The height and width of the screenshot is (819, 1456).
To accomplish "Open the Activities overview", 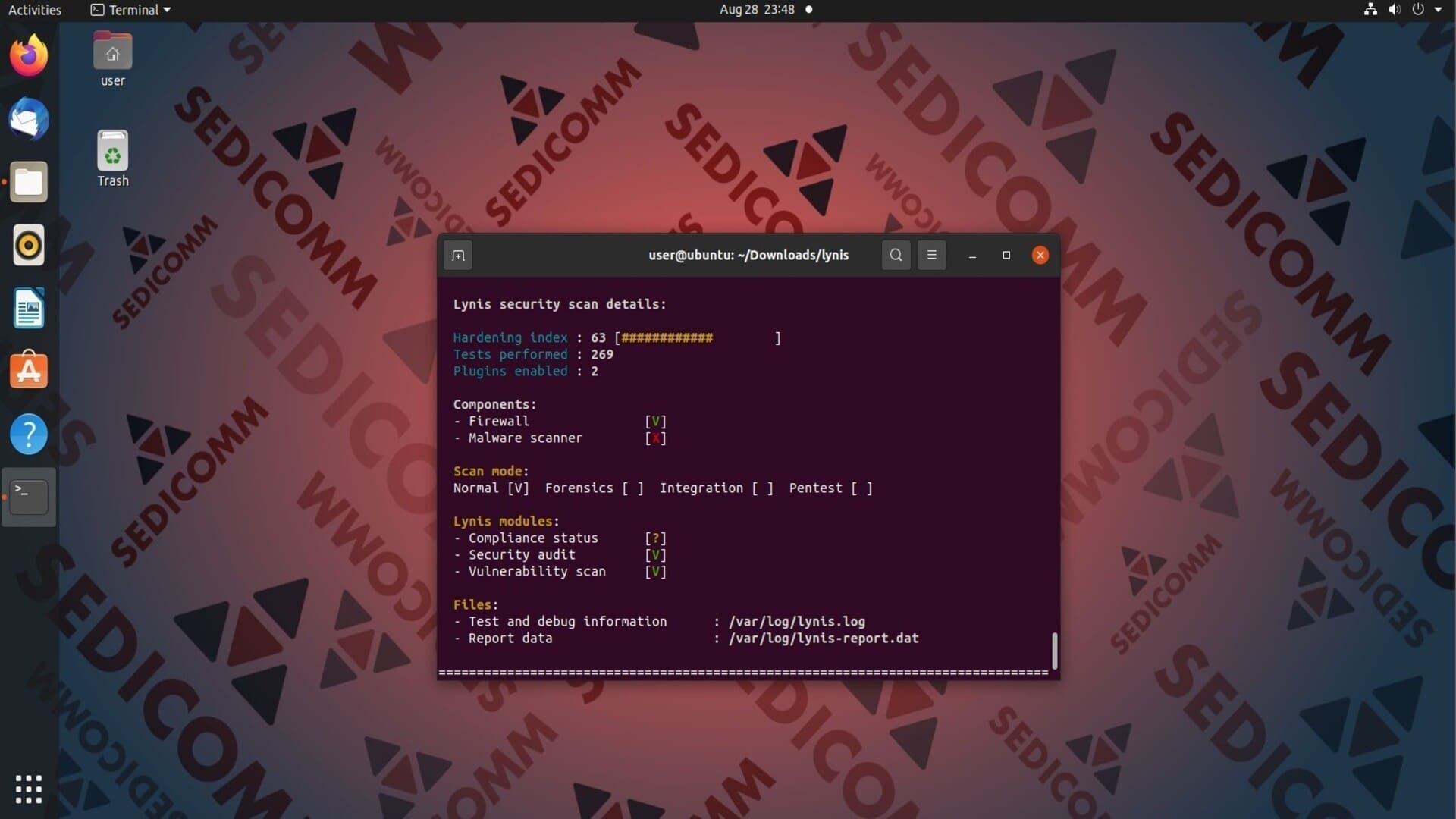I will point(35,10).
